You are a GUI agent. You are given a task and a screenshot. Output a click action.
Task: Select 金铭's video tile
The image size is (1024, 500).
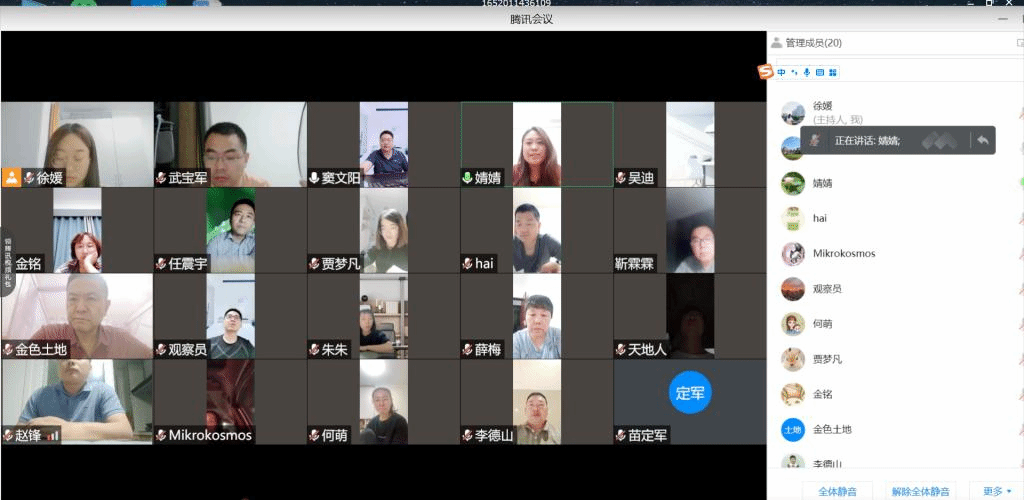point(77,230)
